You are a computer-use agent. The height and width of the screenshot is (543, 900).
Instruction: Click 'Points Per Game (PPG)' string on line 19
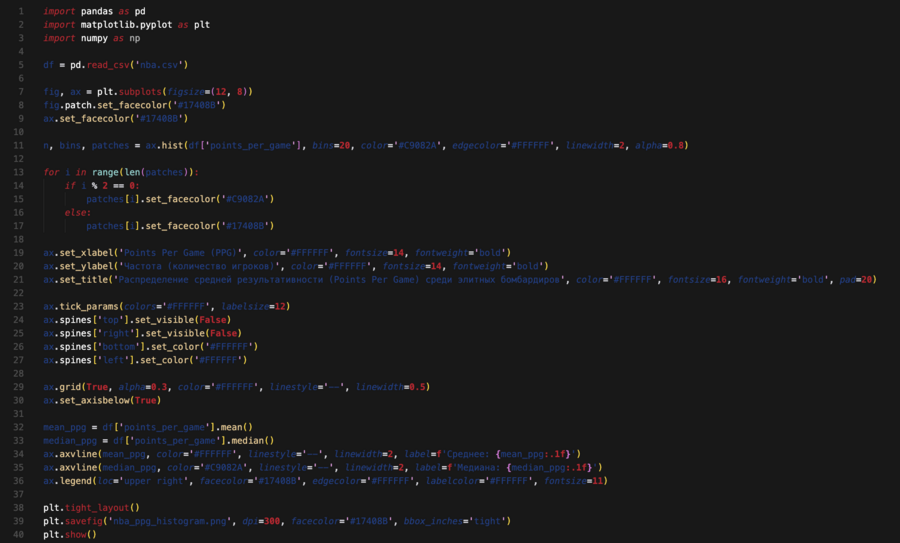tap(180, 253)
